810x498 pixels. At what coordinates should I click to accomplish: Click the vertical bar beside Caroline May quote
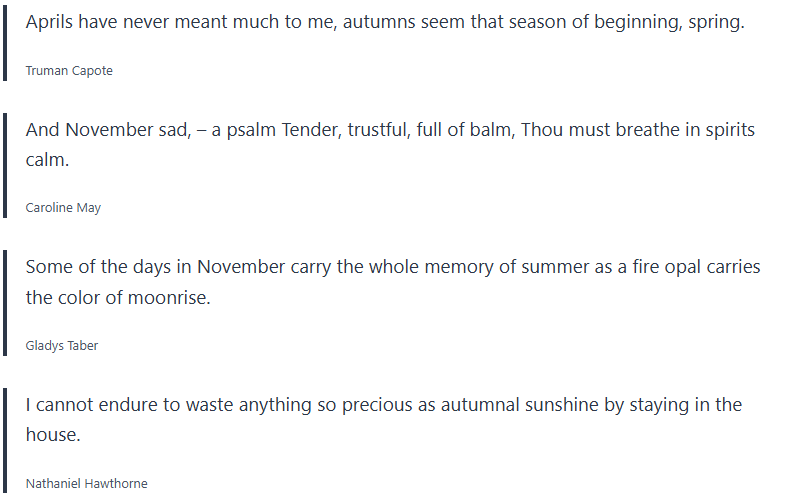[5, 166]
